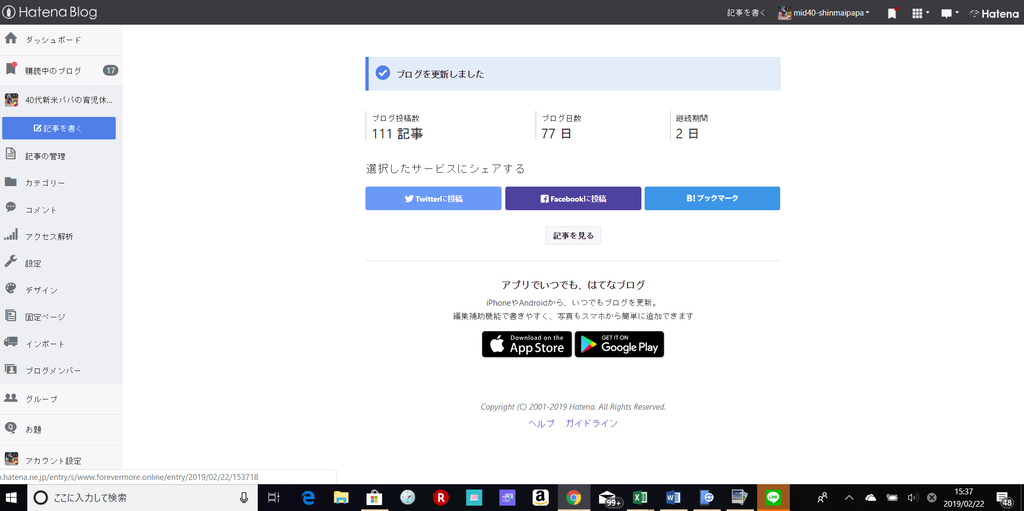Click the ブログを更新しました checkmark icon
Viewport: 1024px width, 511px height.
pyautogui.click(x=383, y=73)
